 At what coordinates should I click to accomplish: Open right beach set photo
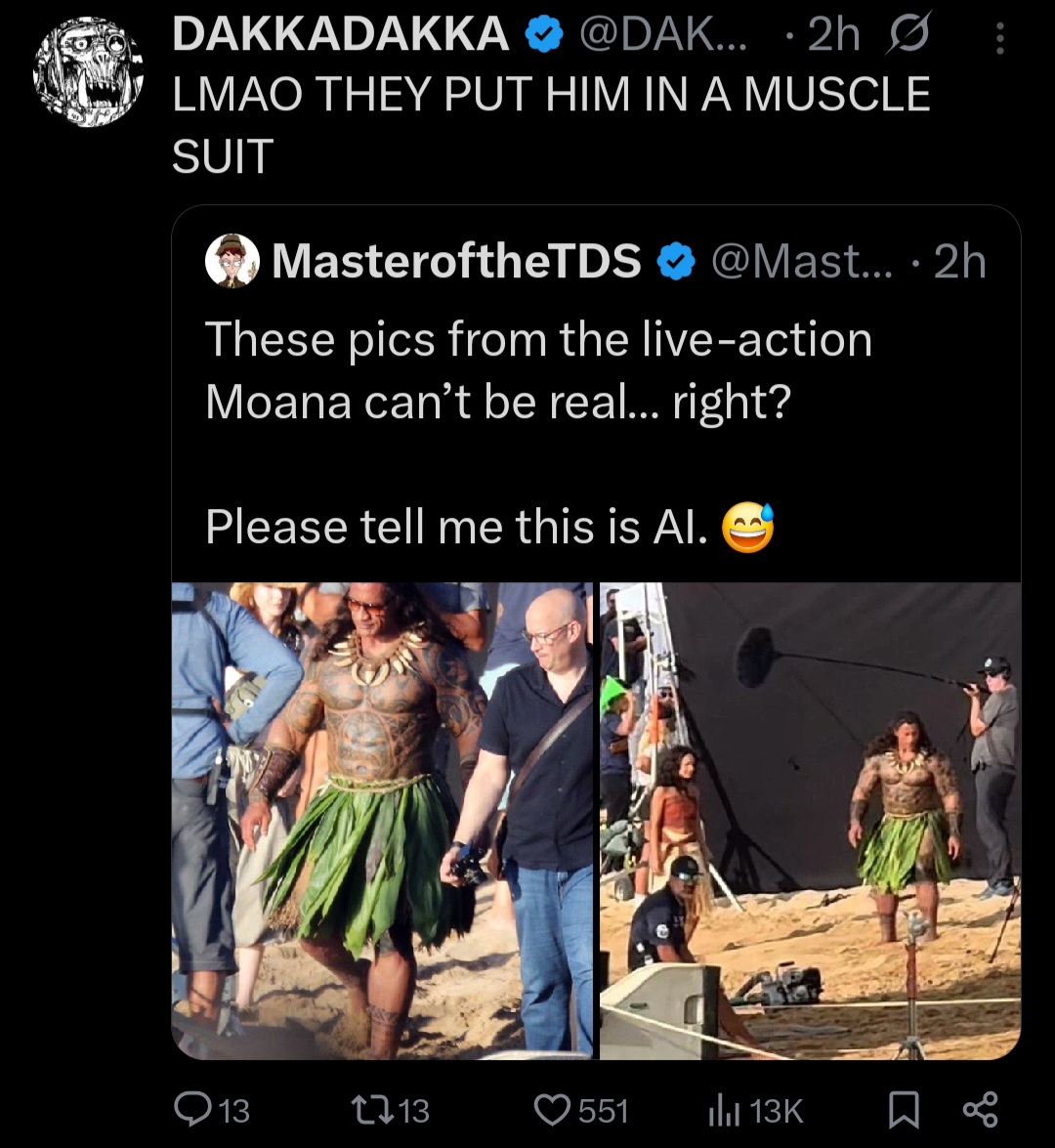tap(810, 819)
